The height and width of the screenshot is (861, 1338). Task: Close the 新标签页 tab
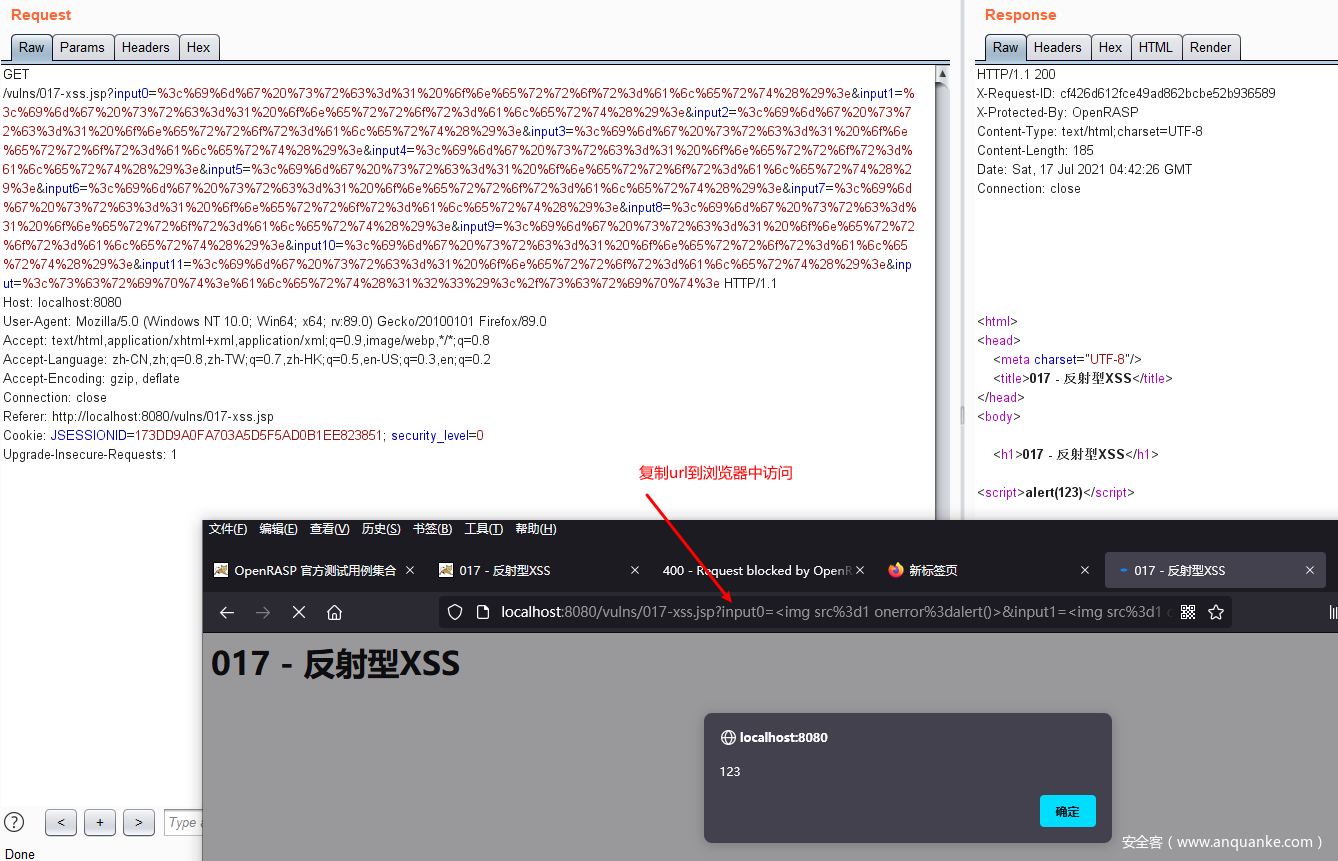[1085, 570]
